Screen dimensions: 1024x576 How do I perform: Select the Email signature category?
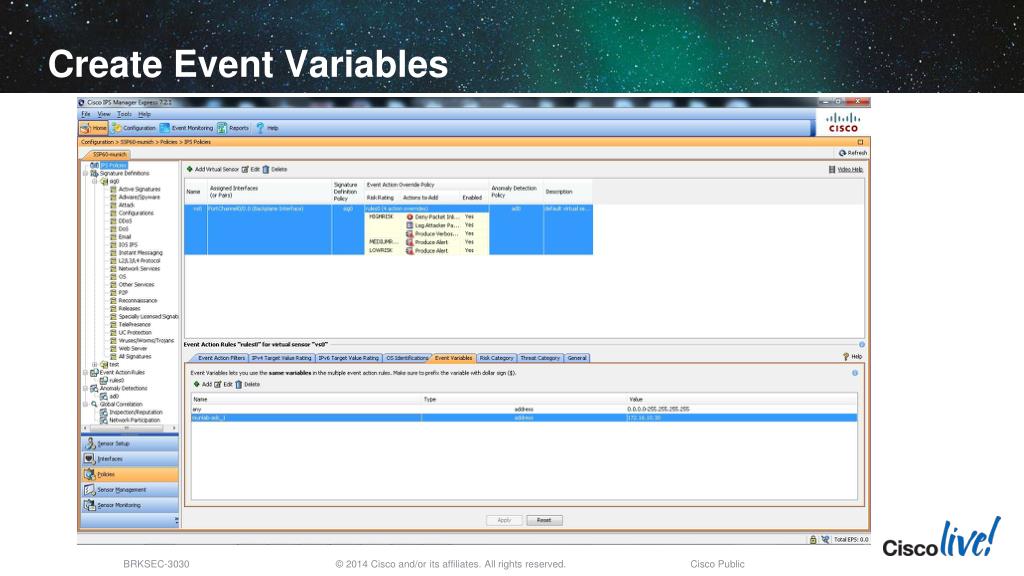coord(125,237)
